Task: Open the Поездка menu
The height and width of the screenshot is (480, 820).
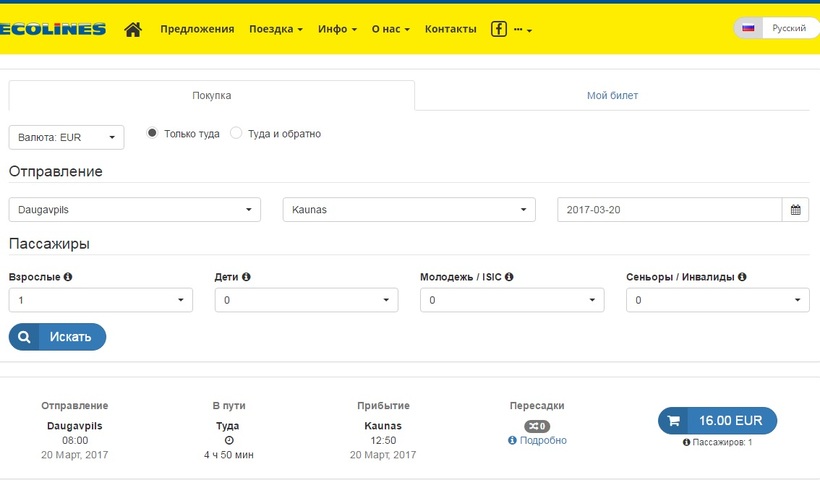Action: point(275,29)
